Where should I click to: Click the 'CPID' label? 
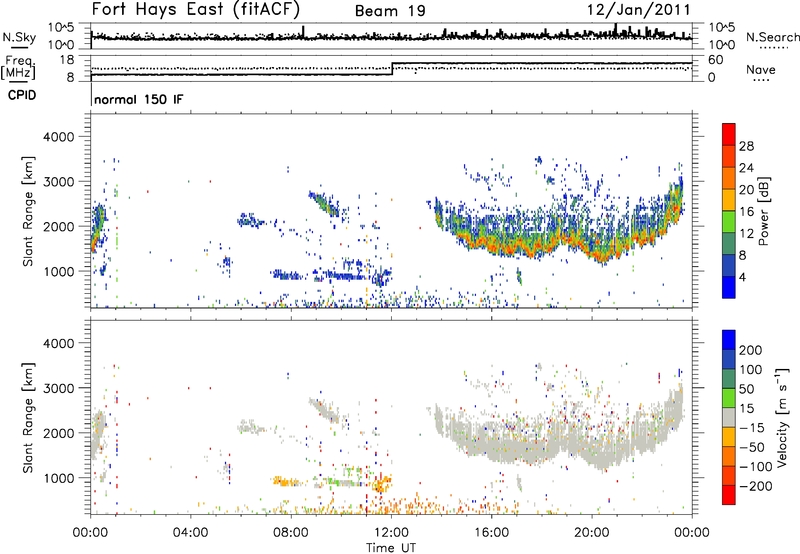click(22, 95)
